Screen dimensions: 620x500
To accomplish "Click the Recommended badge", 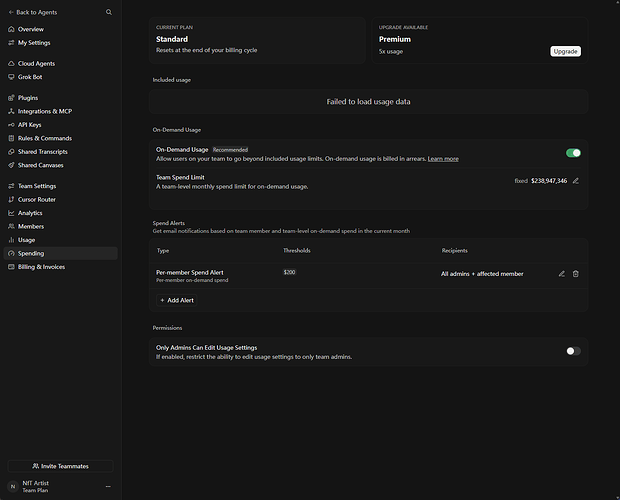I will click(x=231, y=150).
